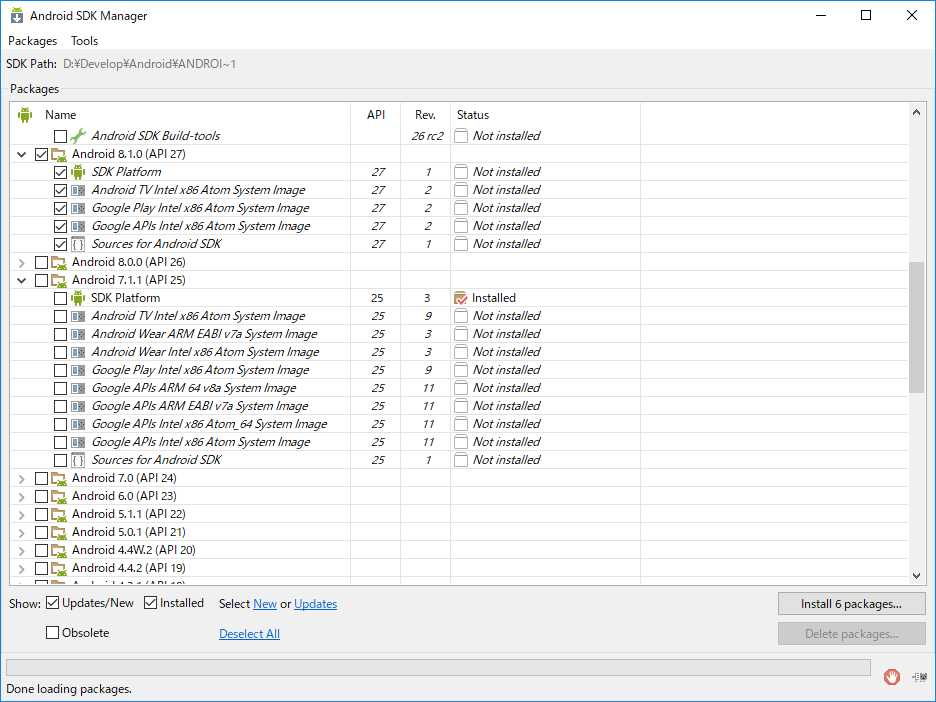The image size is (936, 702).
Task: Click the 'Done loading packages.' status text
Action: point(69,689)
